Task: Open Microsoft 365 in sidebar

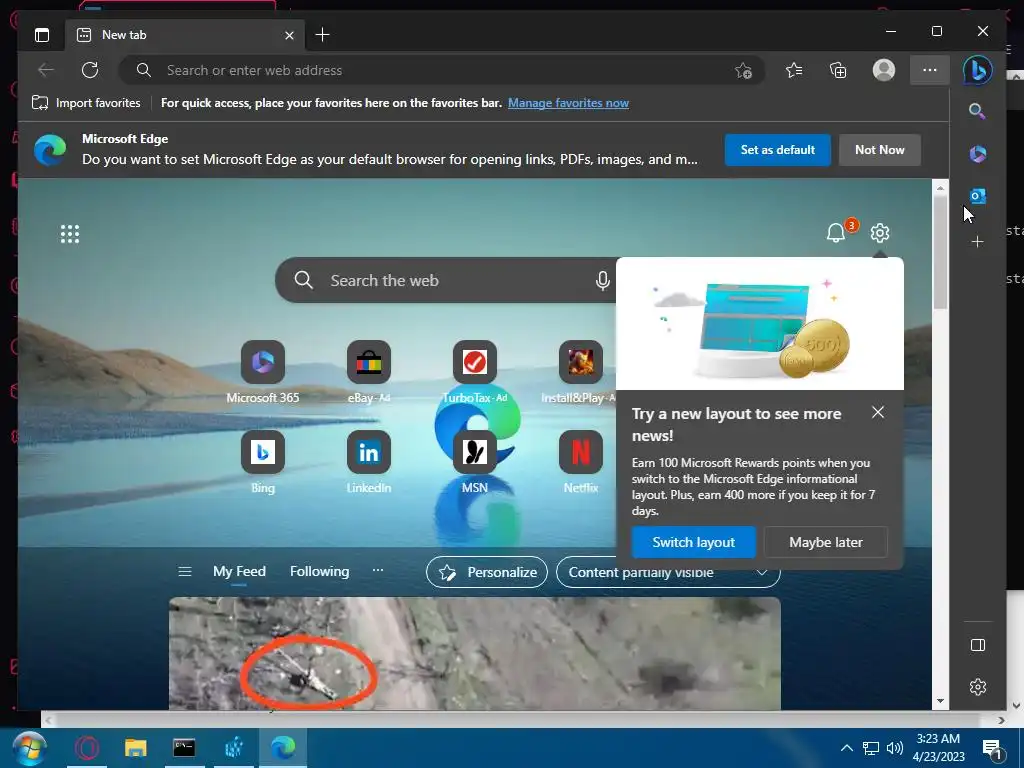Action: [978, 154]
